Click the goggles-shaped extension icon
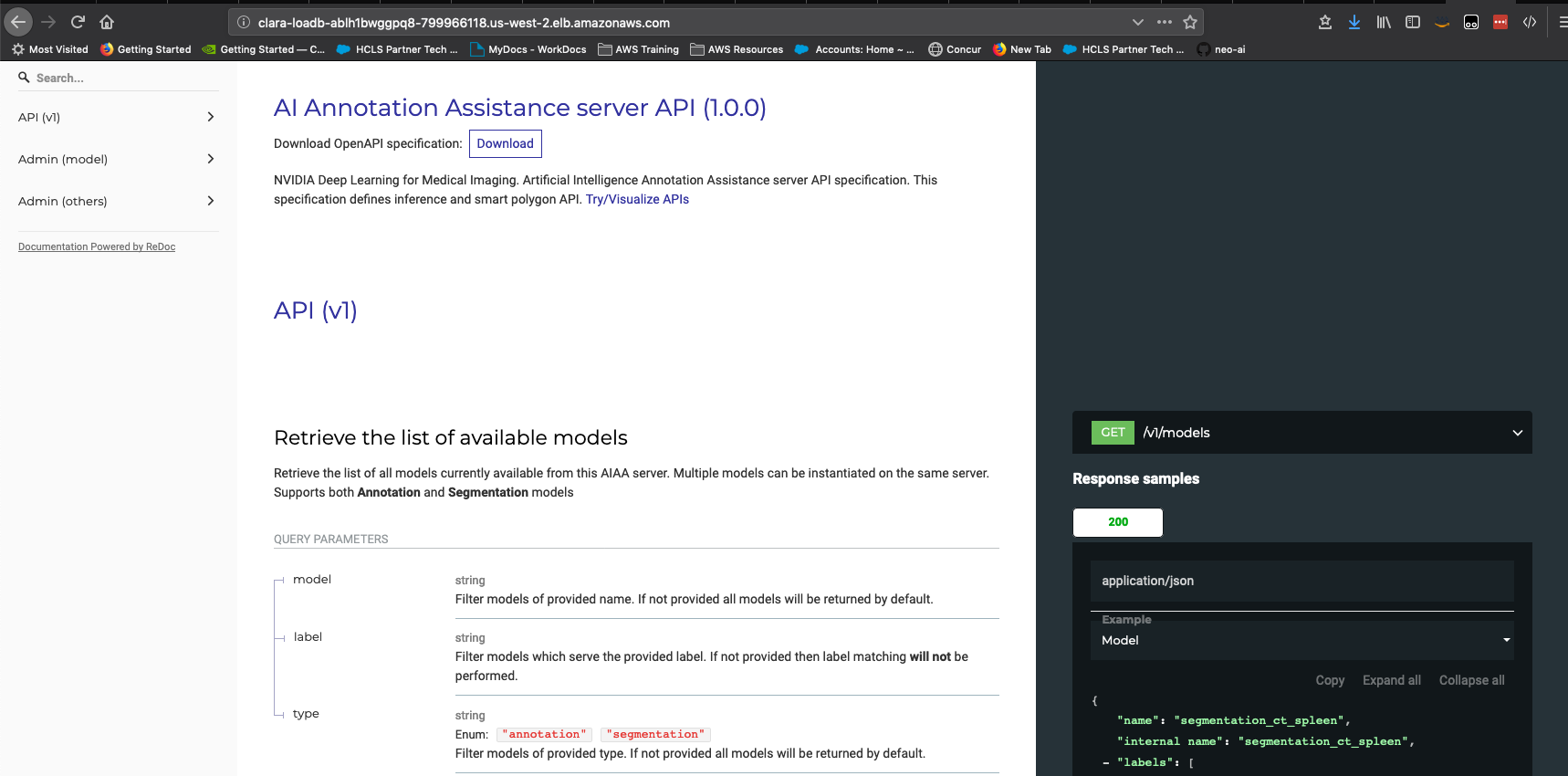 coord(1471,22)
